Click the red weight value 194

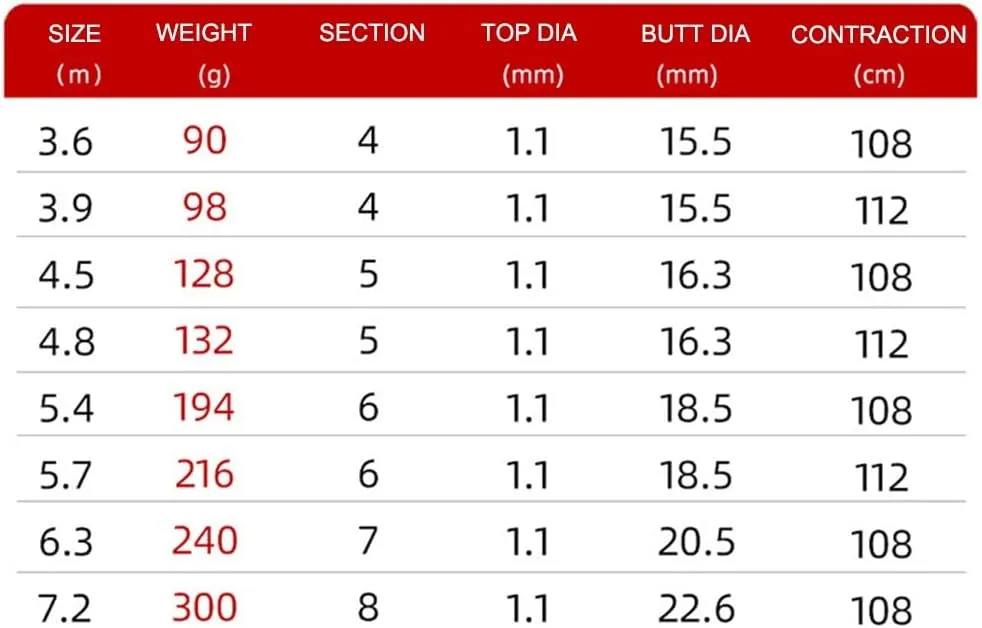(204, 407)
